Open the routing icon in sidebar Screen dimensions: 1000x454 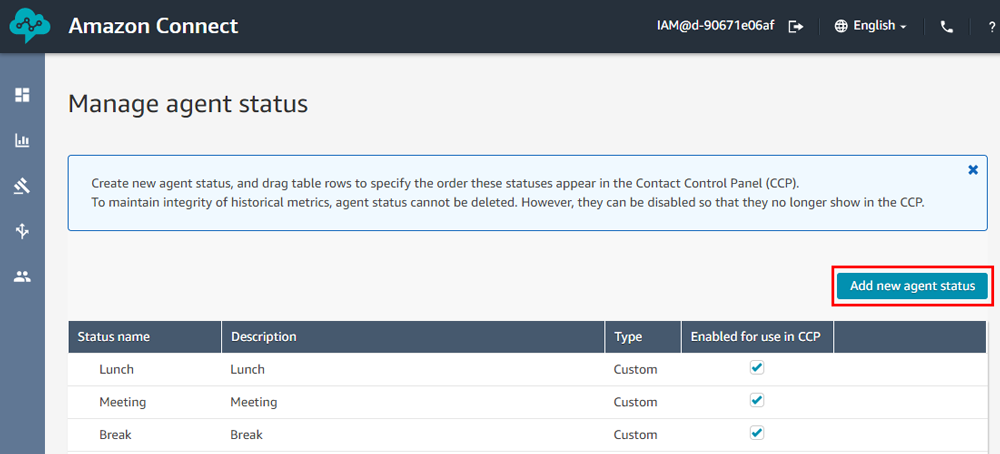point(22,186)
